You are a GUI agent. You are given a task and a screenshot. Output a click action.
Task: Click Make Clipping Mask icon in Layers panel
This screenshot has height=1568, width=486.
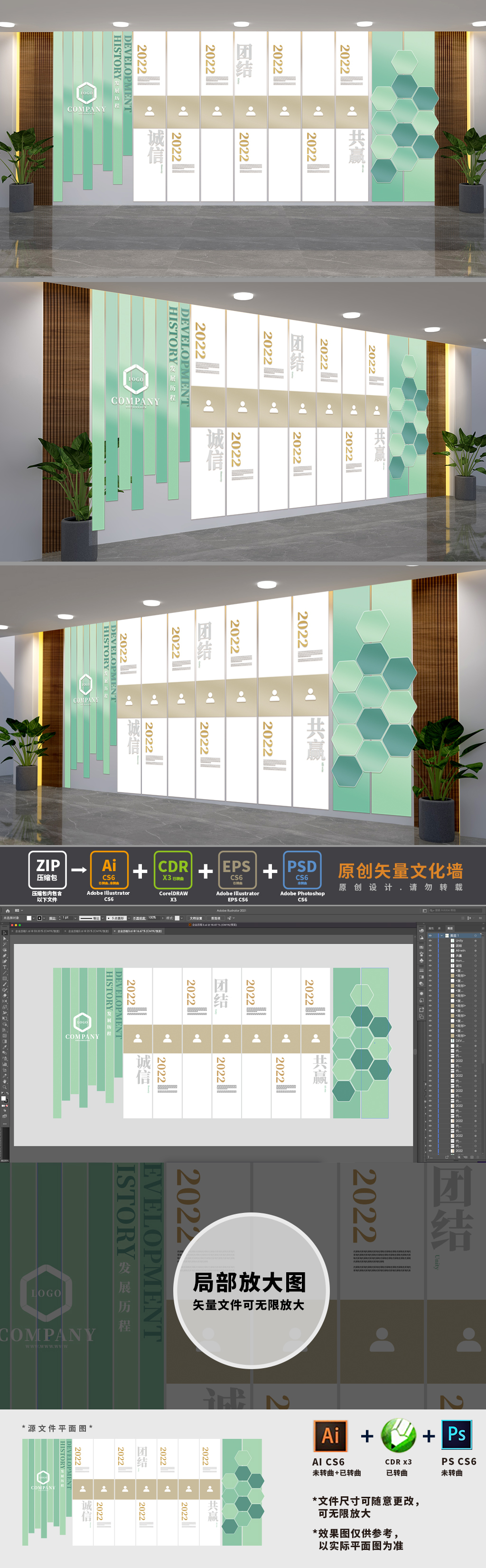[x=459, y=1158]
